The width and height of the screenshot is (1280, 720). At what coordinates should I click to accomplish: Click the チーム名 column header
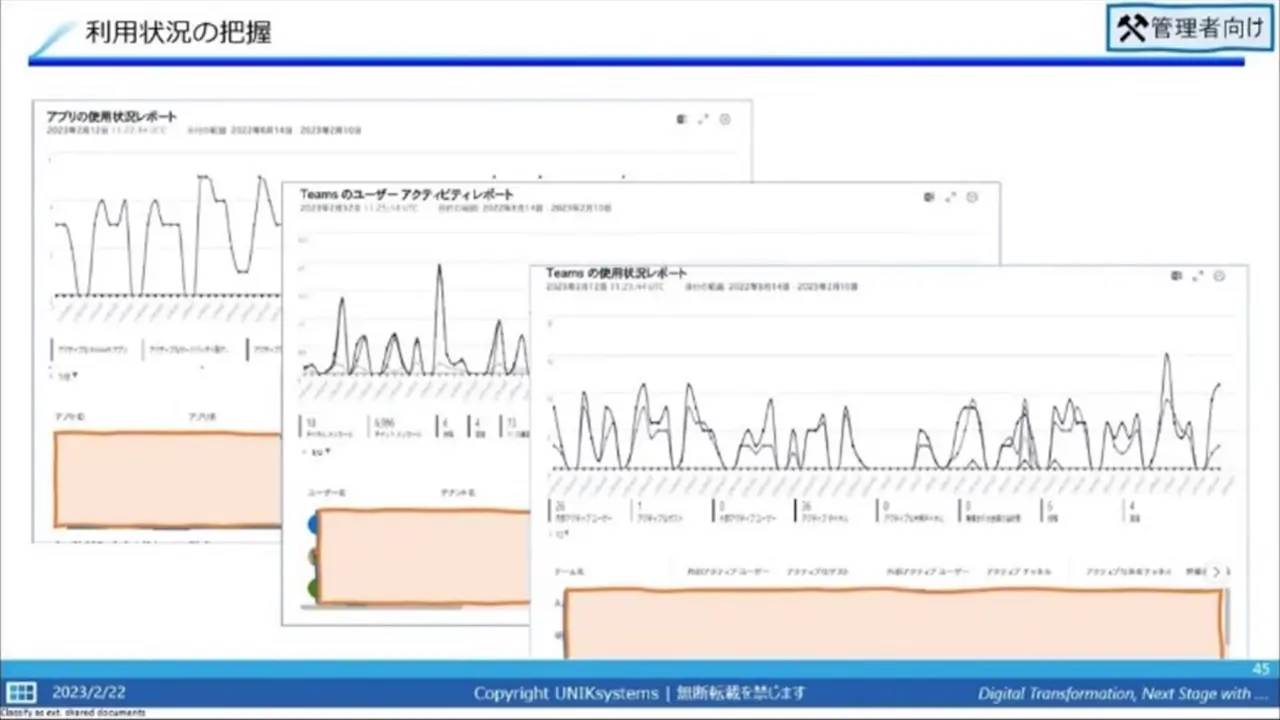pyautogui.click(x=570, y=572)
